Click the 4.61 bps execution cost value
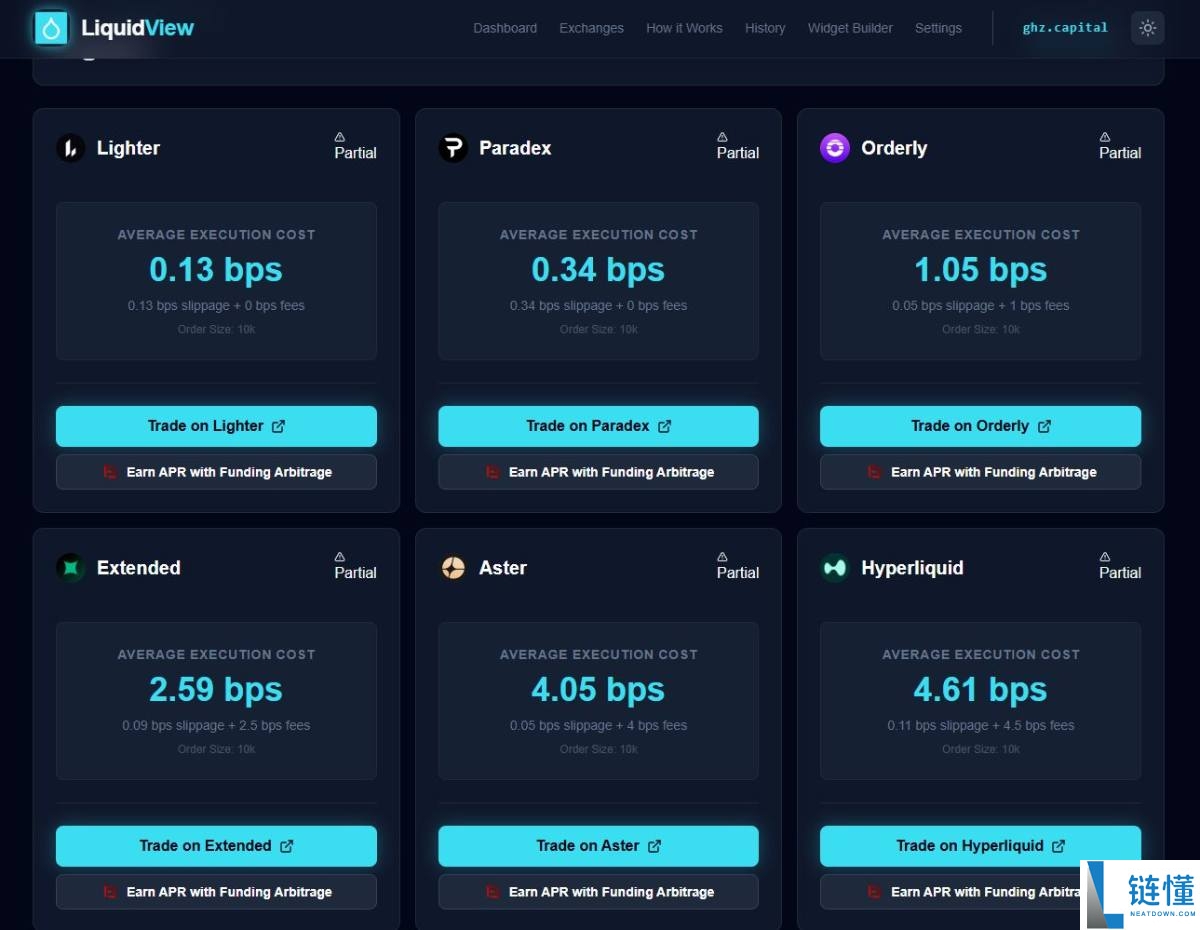The width and height of the screenshot is (1200, 930). pos(980,690)
